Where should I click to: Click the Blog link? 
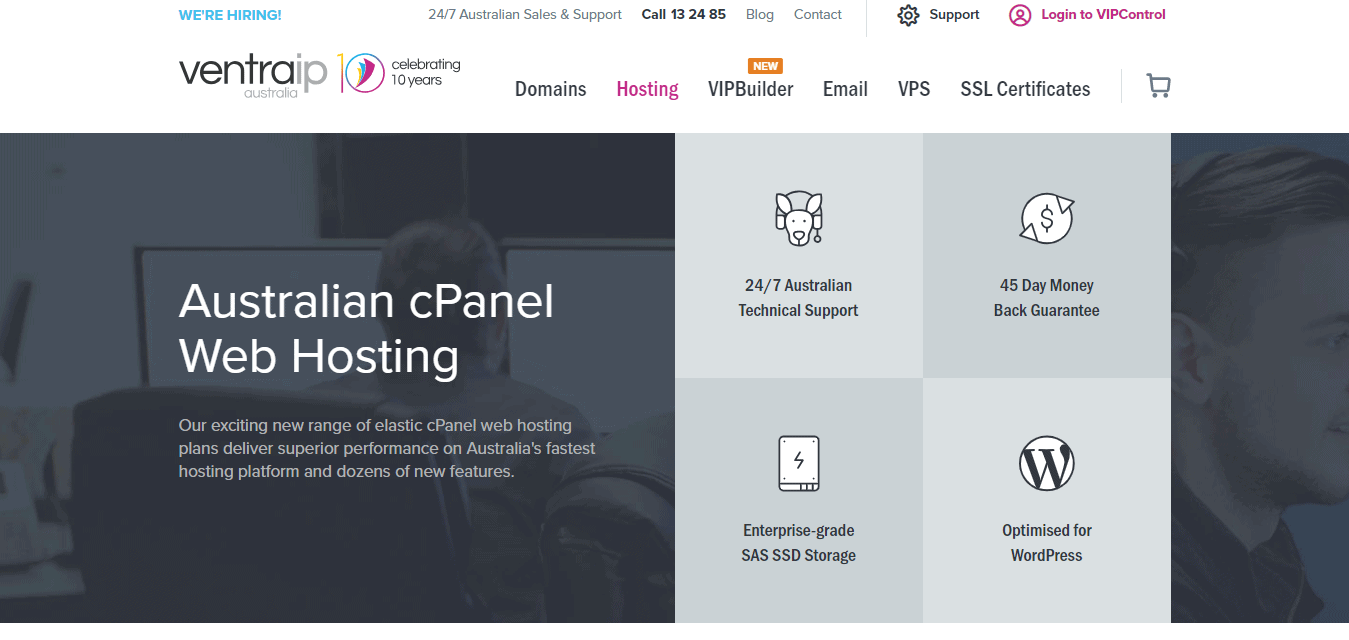coord(760,15)
